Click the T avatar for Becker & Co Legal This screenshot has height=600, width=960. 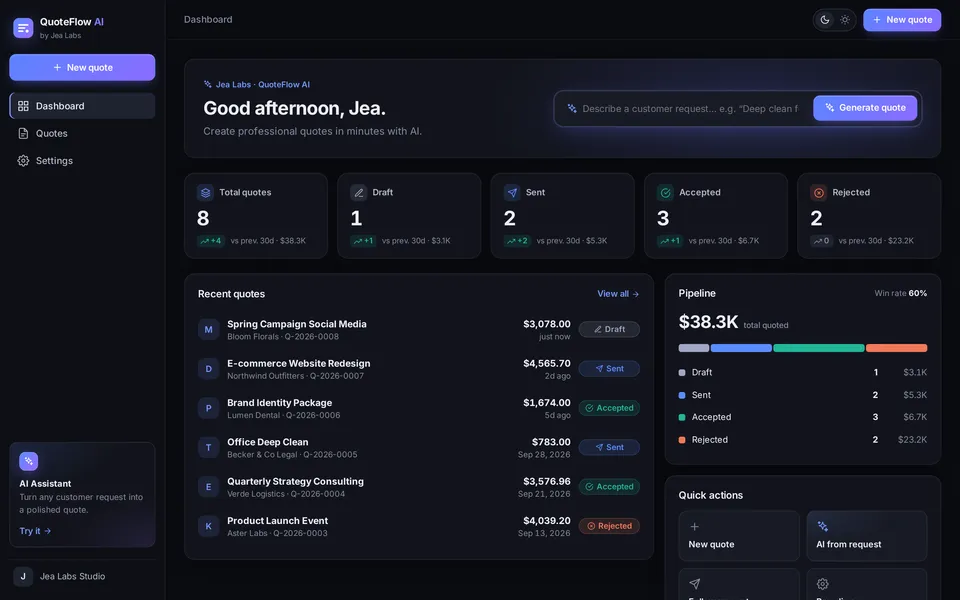click(208, 448)
